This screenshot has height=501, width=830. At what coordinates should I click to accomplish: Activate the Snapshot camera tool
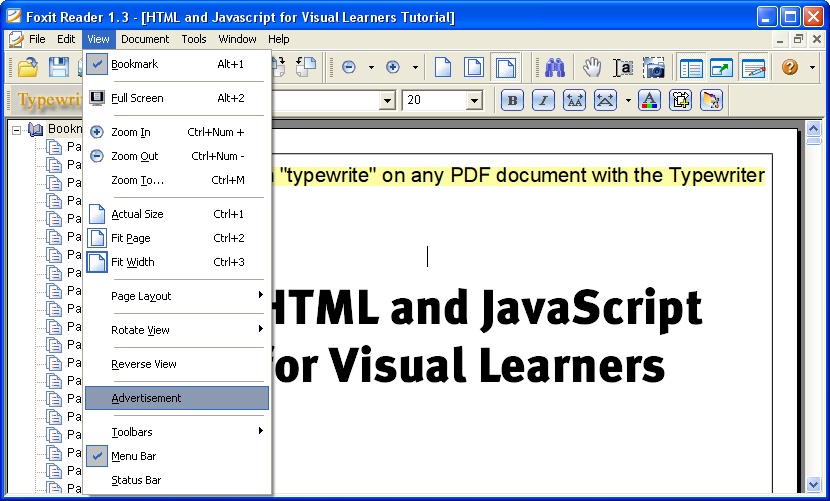[654, 68]
